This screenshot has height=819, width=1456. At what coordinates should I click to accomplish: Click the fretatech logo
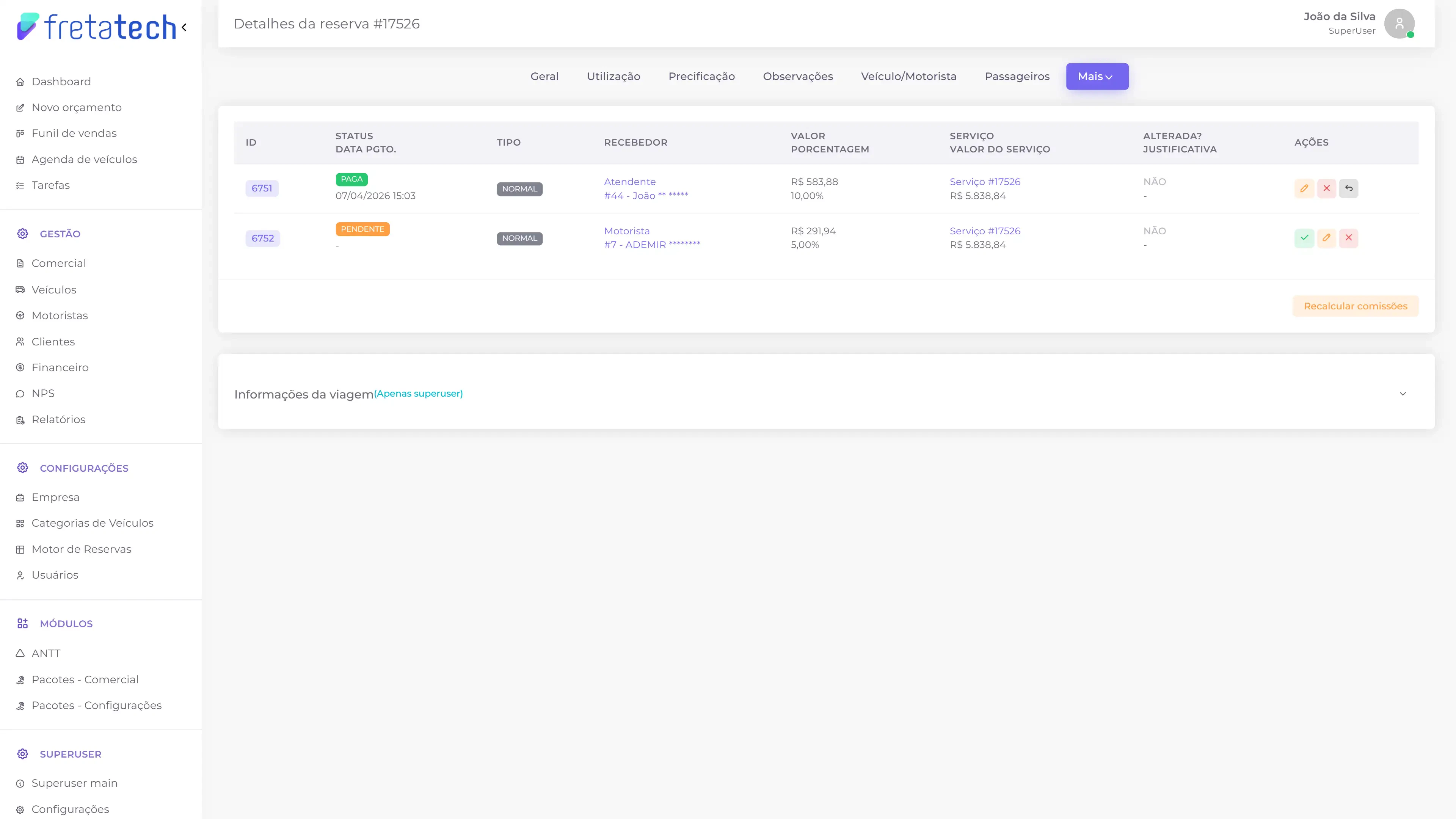[x=97, y=27]
